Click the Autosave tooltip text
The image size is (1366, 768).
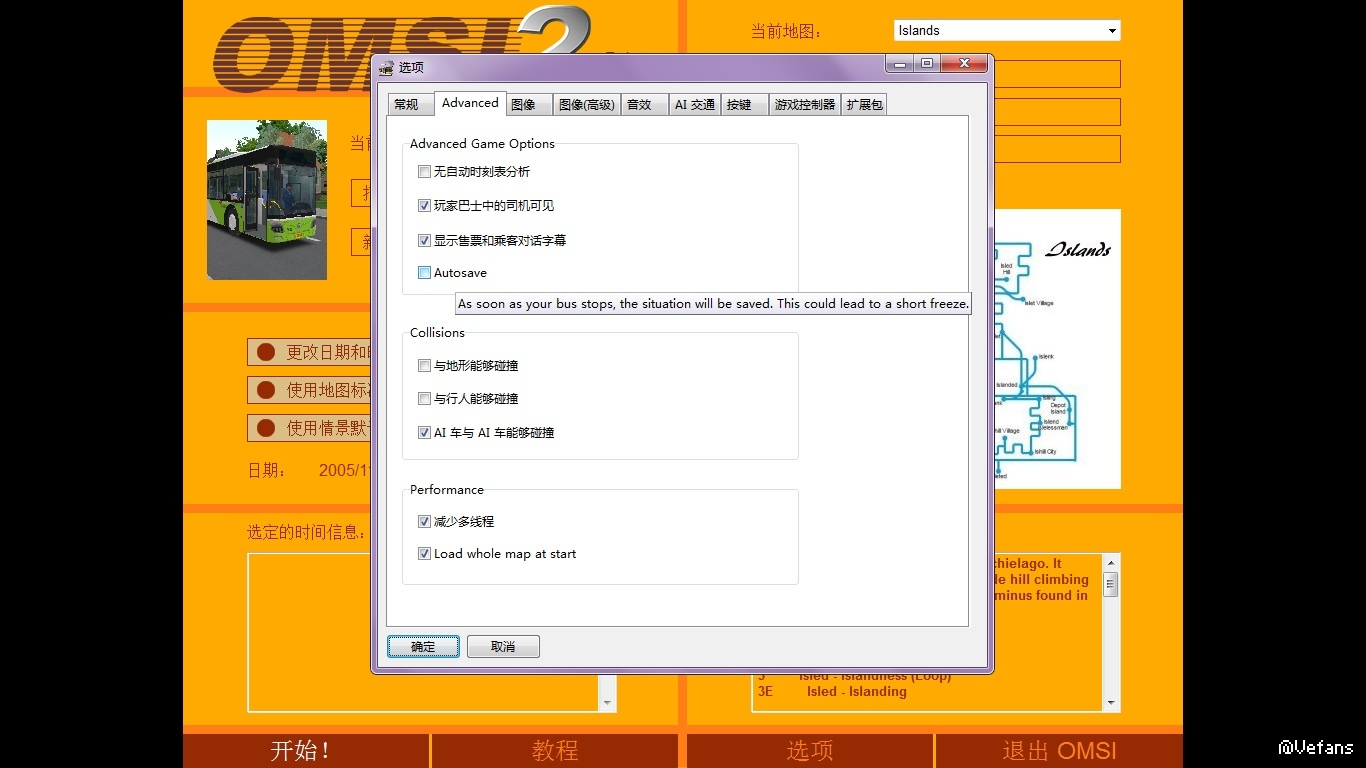point(713,304)
